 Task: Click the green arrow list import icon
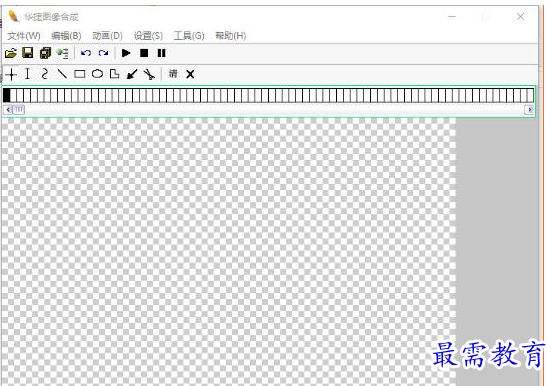63,53
